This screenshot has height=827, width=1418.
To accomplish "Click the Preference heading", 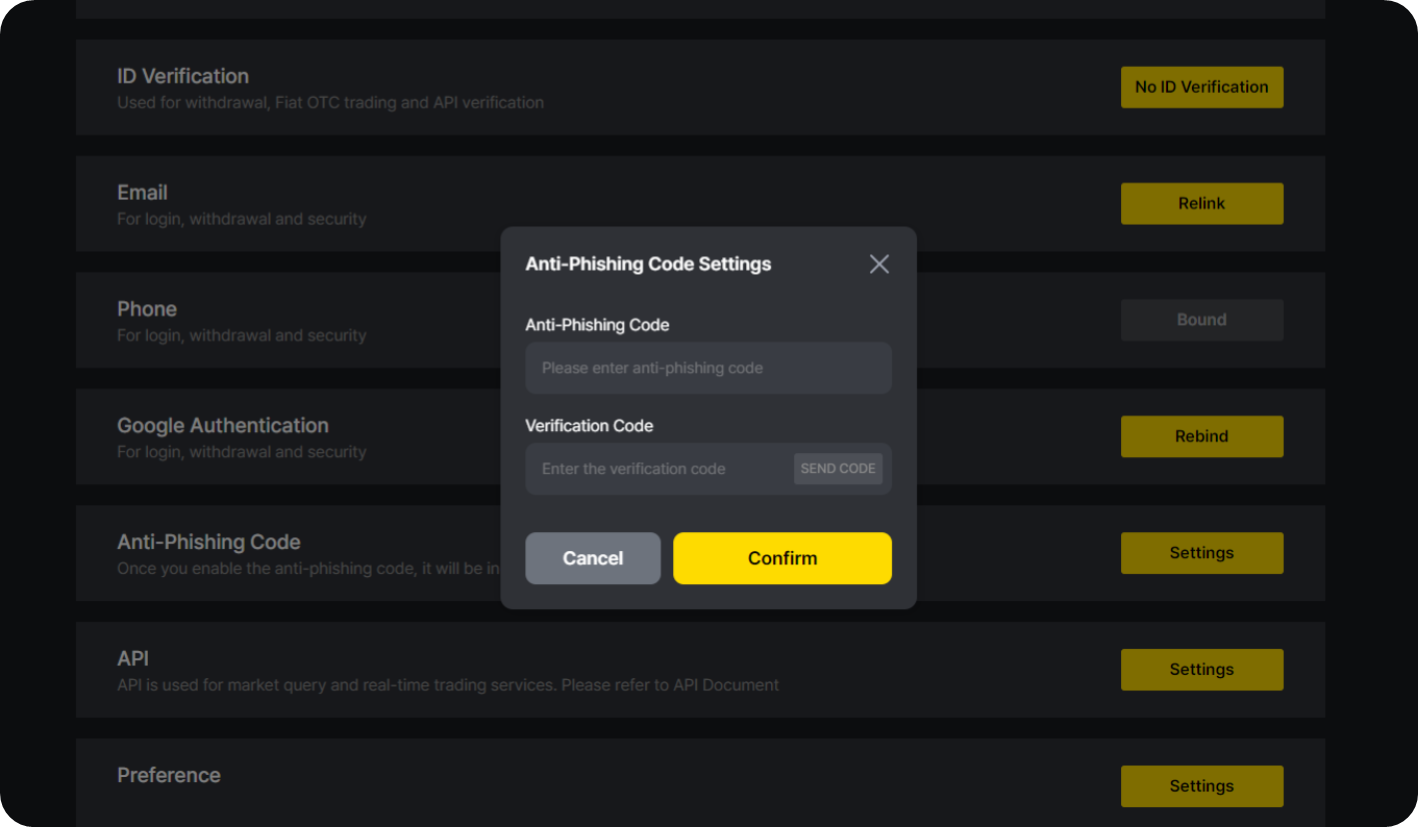I will point(169,775).
